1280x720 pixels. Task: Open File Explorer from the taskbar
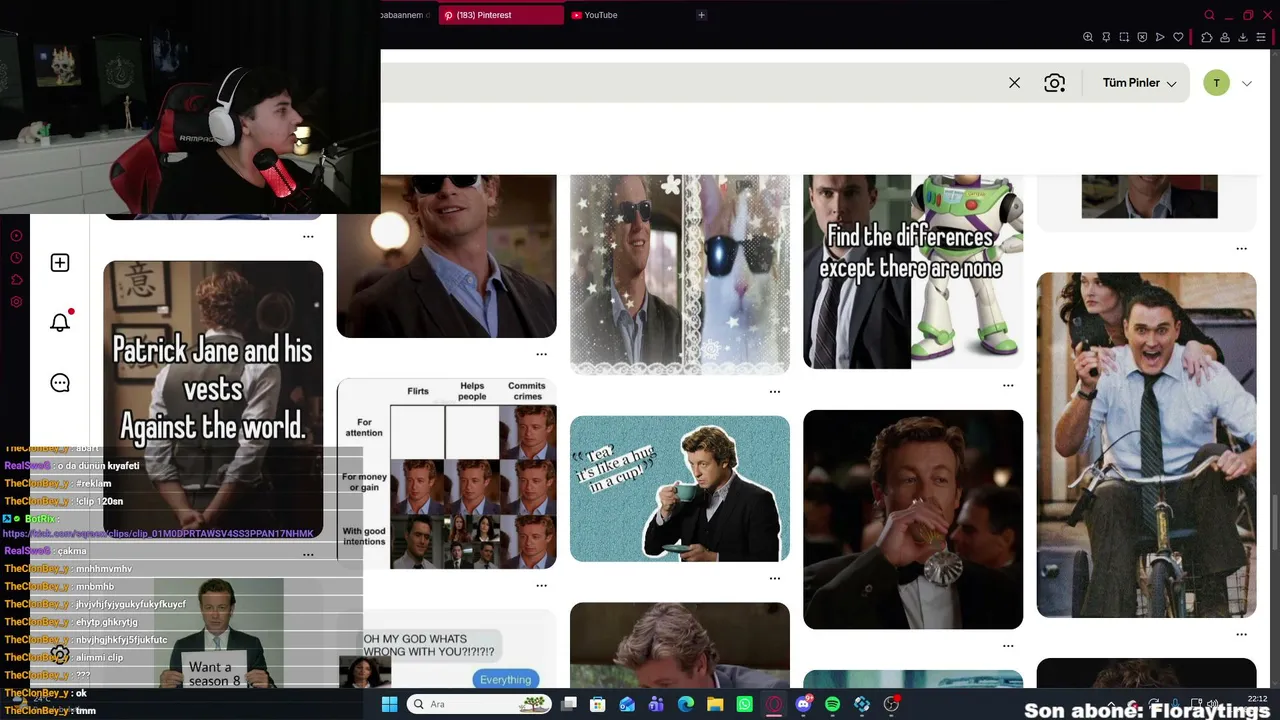pyautogui.click(x=715, y=704)
